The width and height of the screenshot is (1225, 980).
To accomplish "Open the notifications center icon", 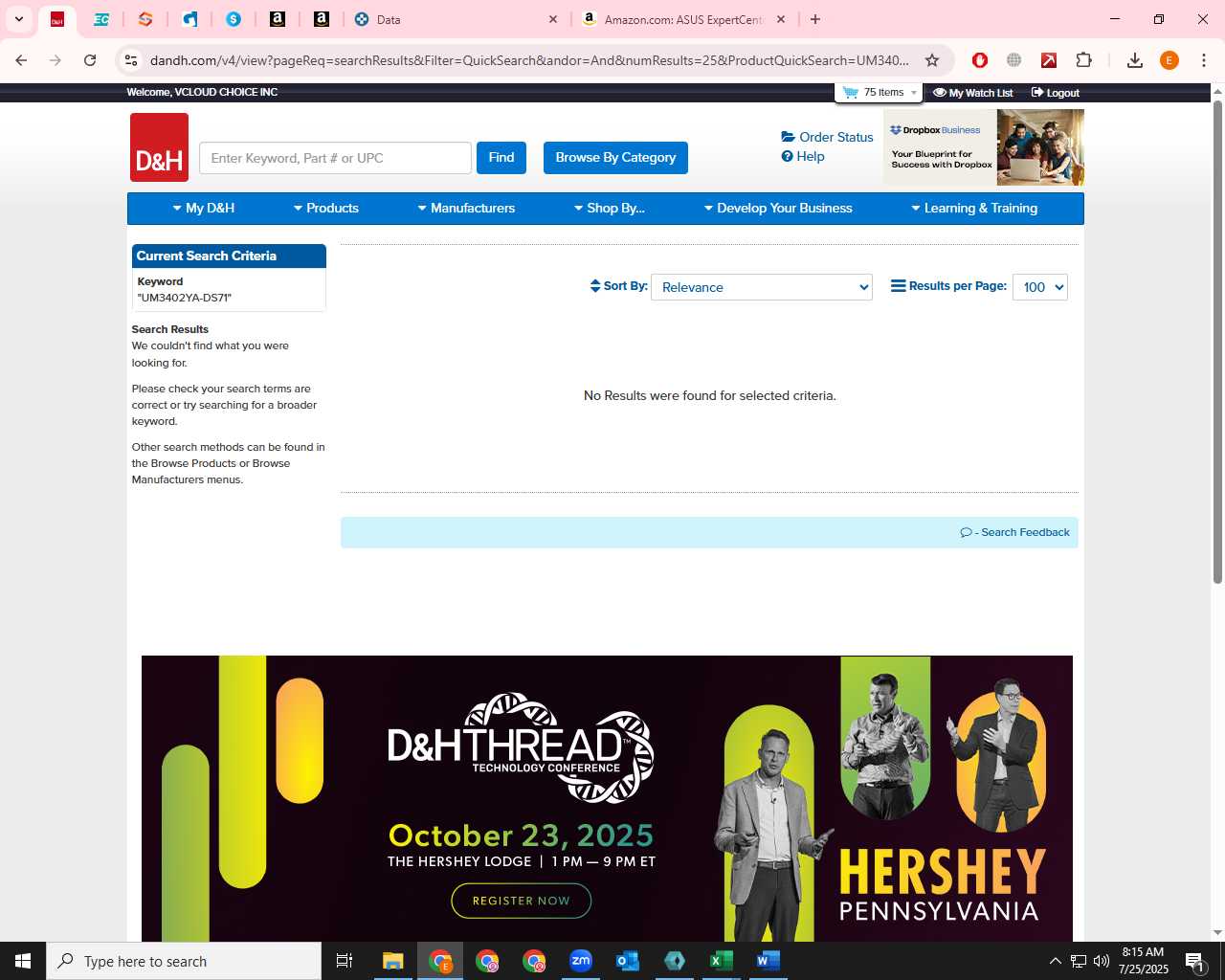I will click(1194, 961).
